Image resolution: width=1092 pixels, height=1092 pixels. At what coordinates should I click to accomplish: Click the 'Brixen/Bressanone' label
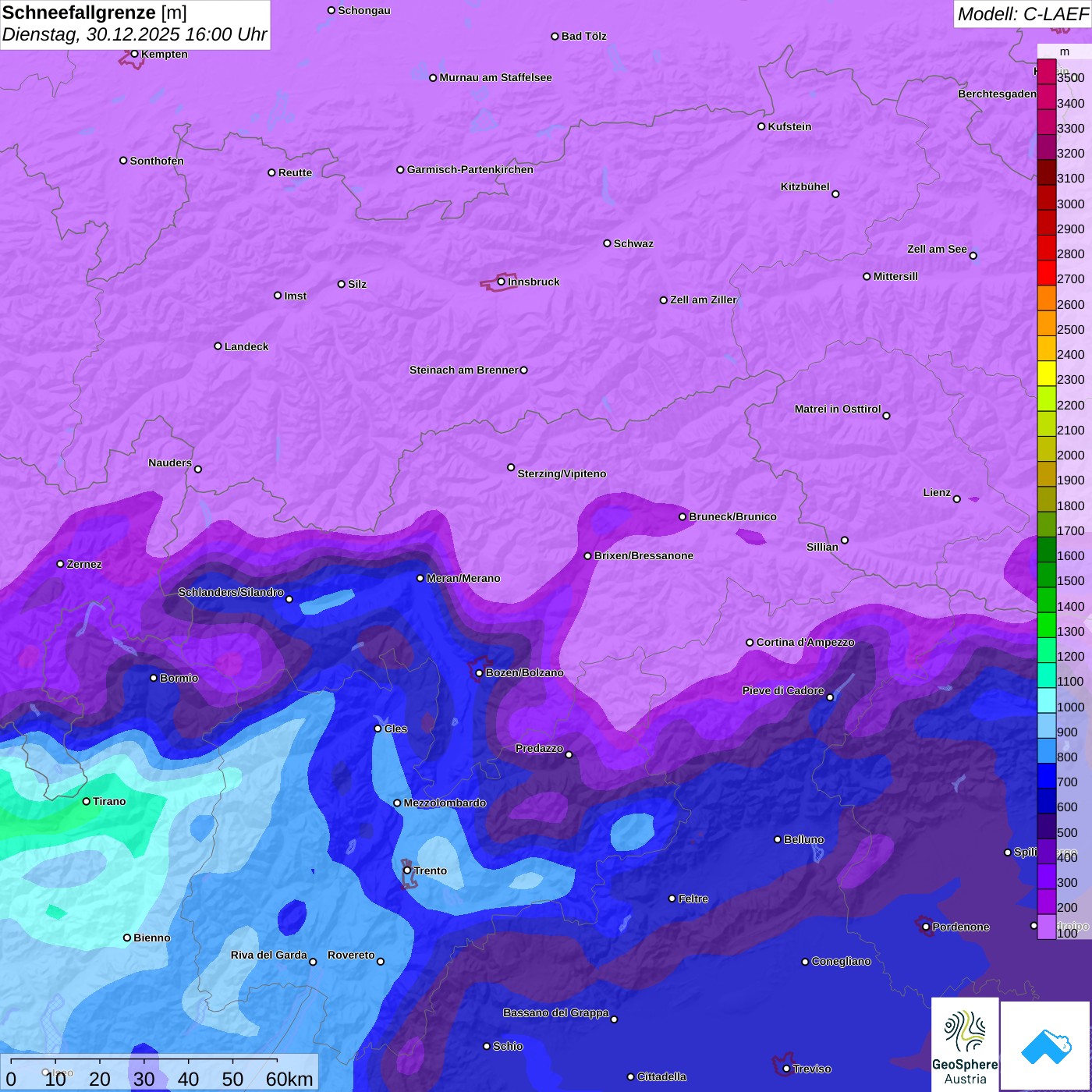tap(643, 555)
